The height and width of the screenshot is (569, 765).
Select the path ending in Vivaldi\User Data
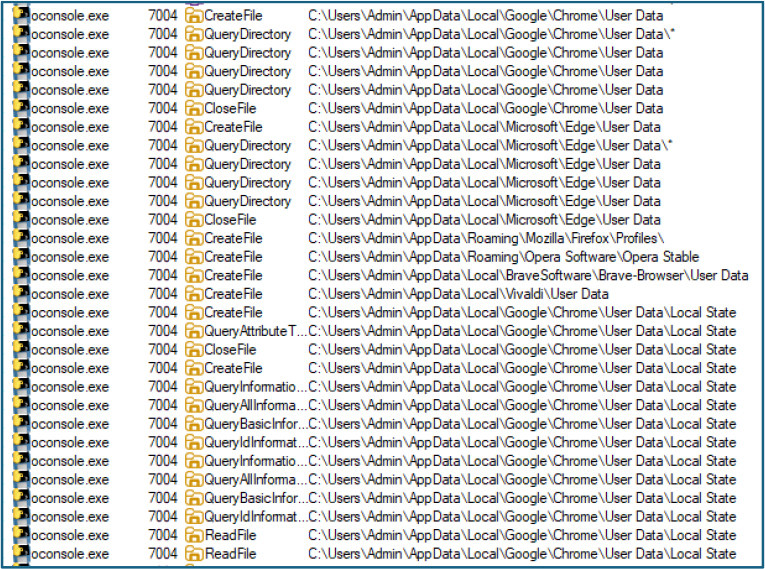pos(458,294)
